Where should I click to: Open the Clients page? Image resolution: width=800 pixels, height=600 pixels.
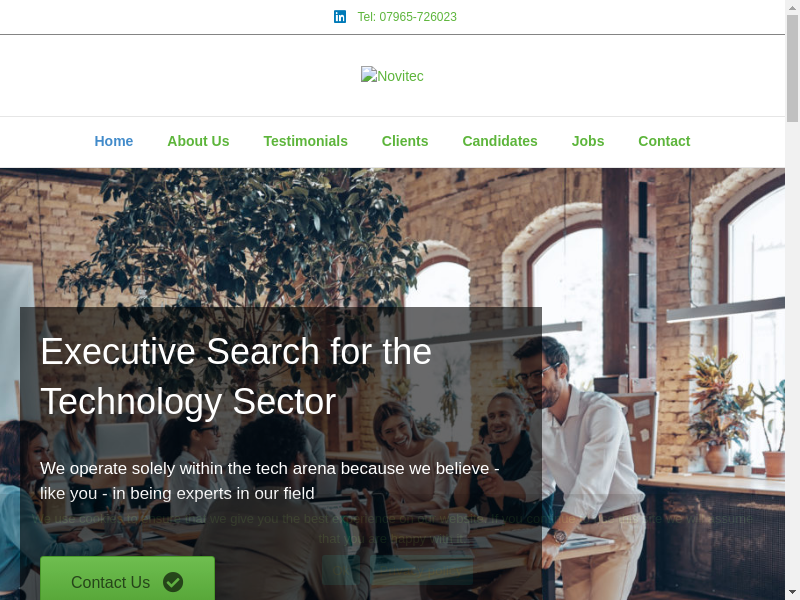405,141
